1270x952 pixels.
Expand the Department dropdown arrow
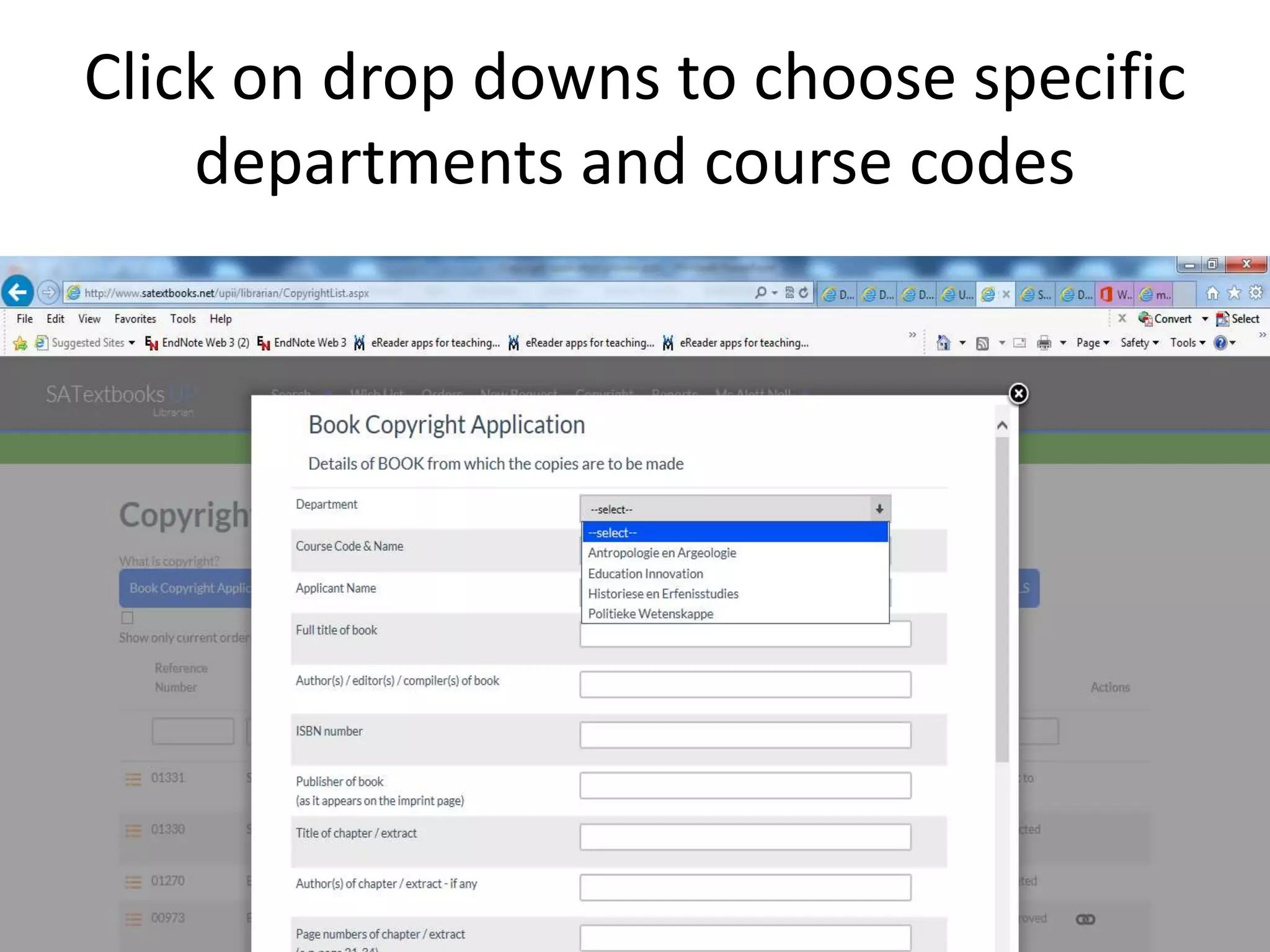coord(879,509)
